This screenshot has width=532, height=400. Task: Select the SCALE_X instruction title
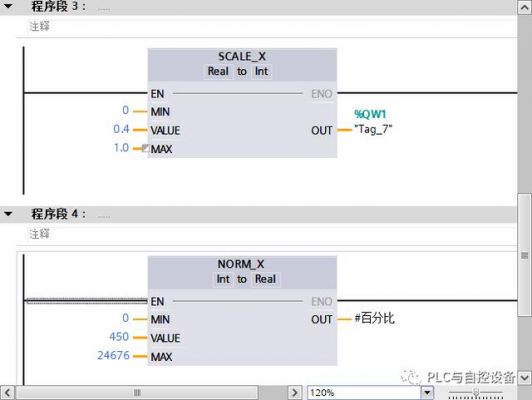pos(242,56)
